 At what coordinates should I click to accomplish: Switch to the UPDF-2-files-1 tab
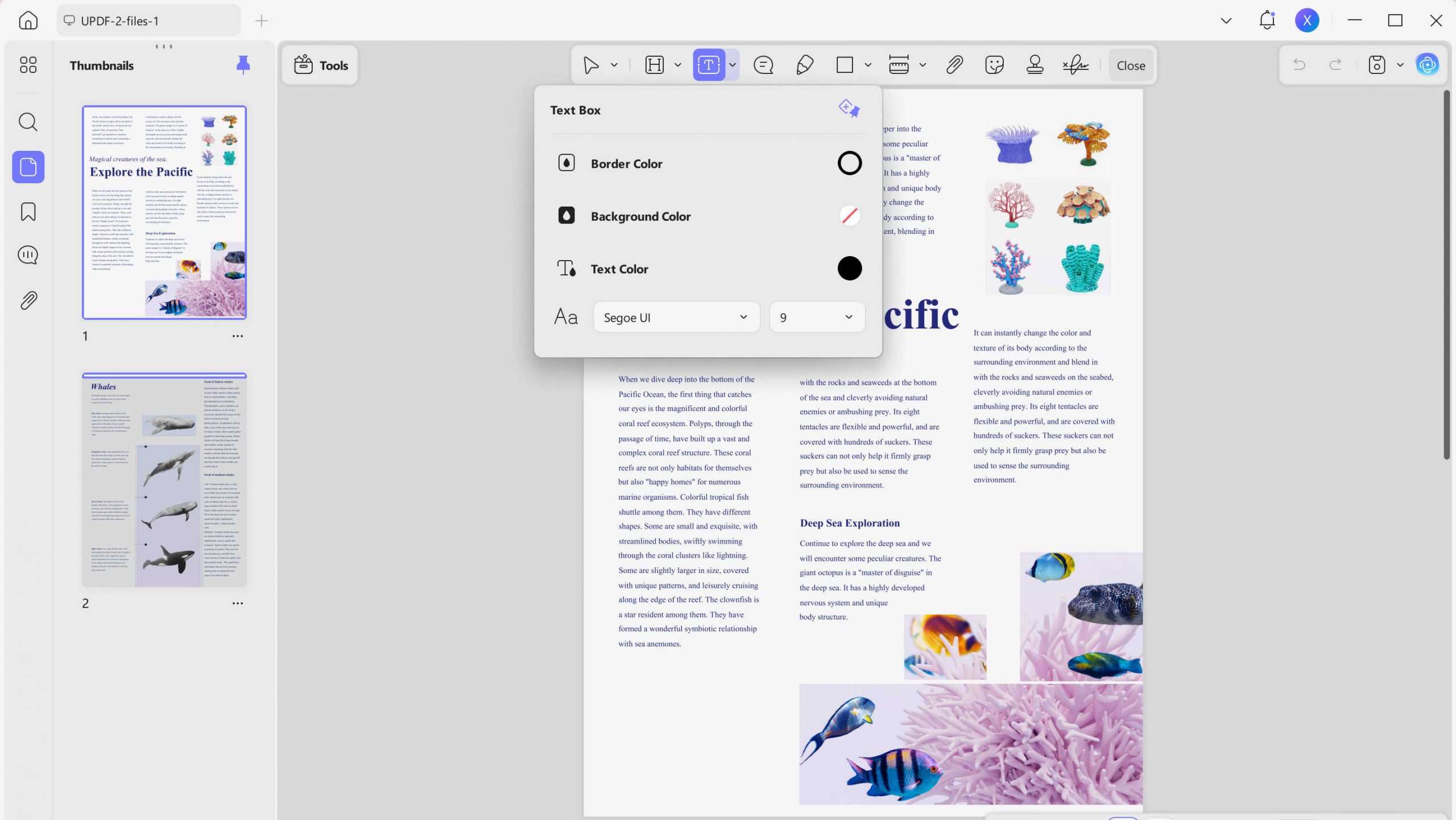[148, 21]
